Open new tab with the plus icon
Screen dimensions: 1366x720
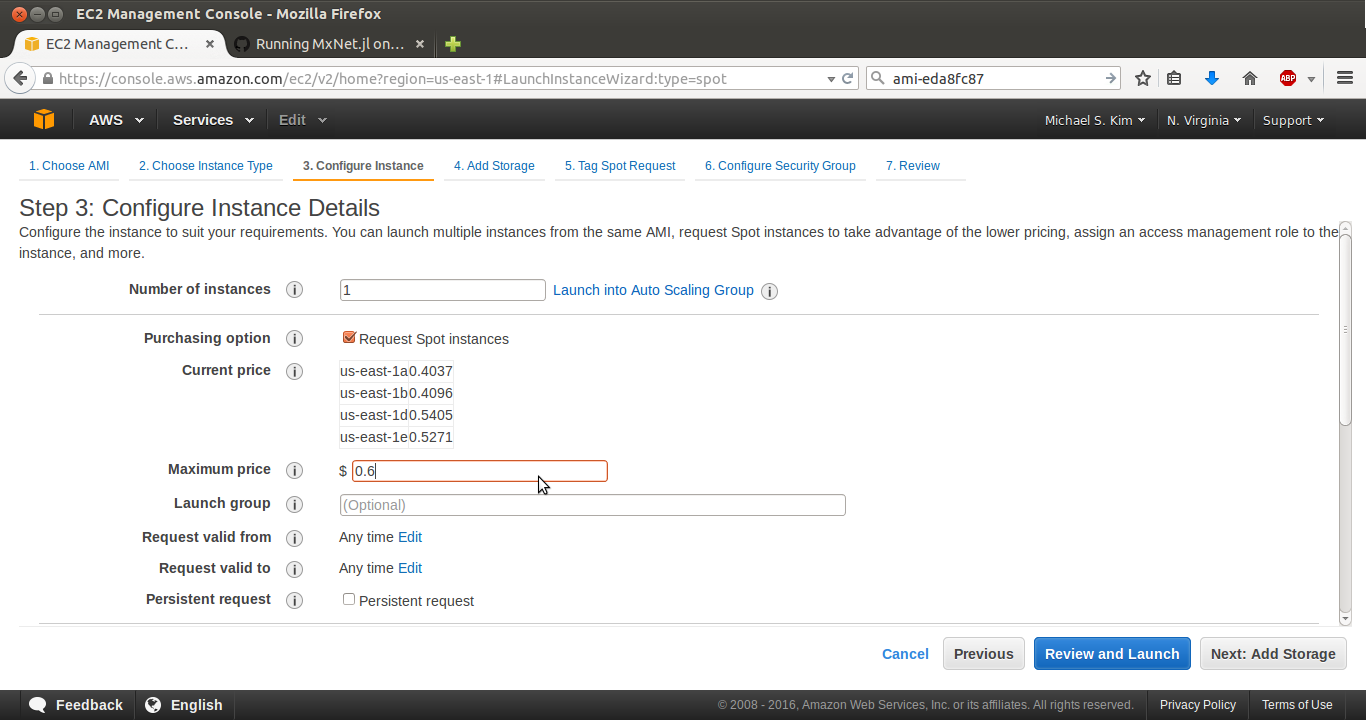[453, 44]
